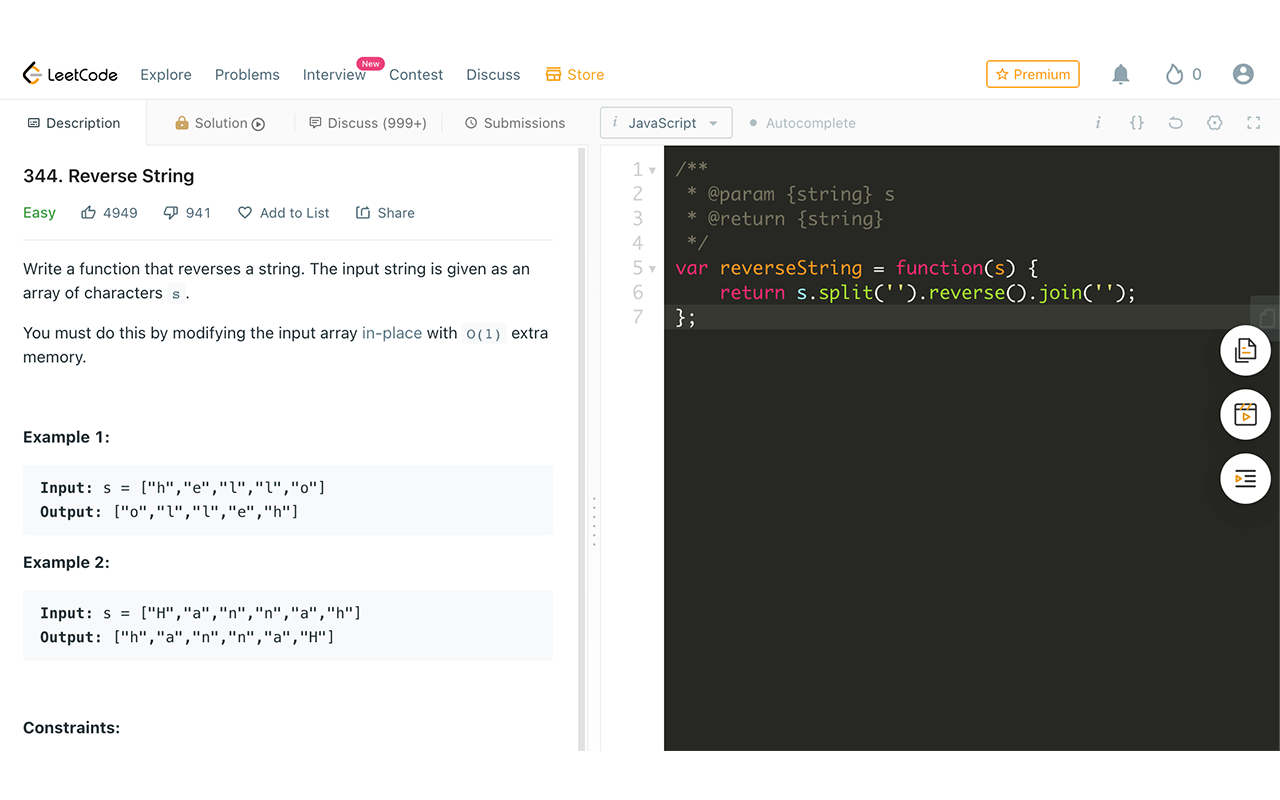Viewport: 1280px width, 800px height.
Task: Collapse the code fold arrow on line 5
Action: pos(654,267)
